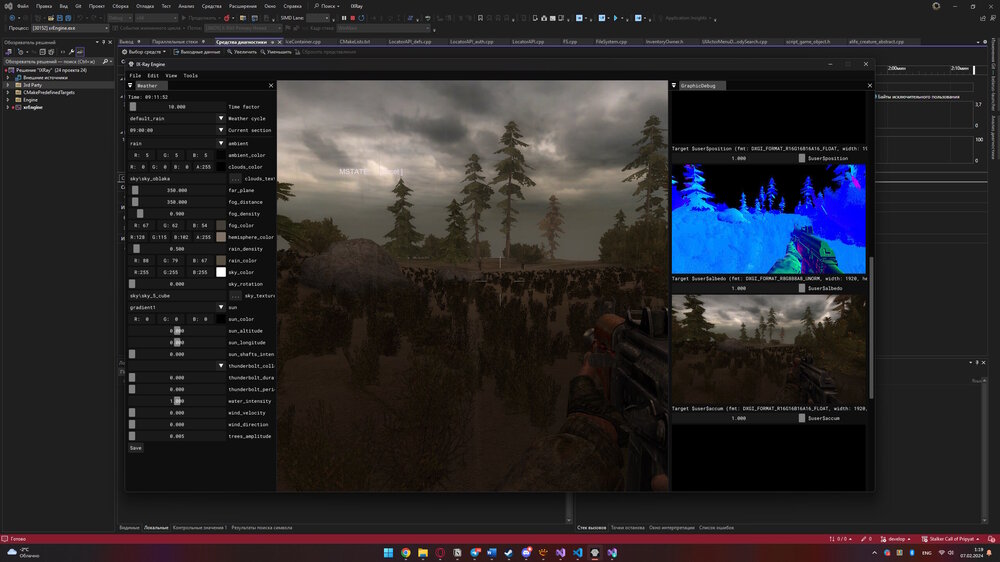Switch to the CMakeLists.txt tab
Image resolution: width=1000 pixels, height=562 pixels.
[x=355, y=42]
